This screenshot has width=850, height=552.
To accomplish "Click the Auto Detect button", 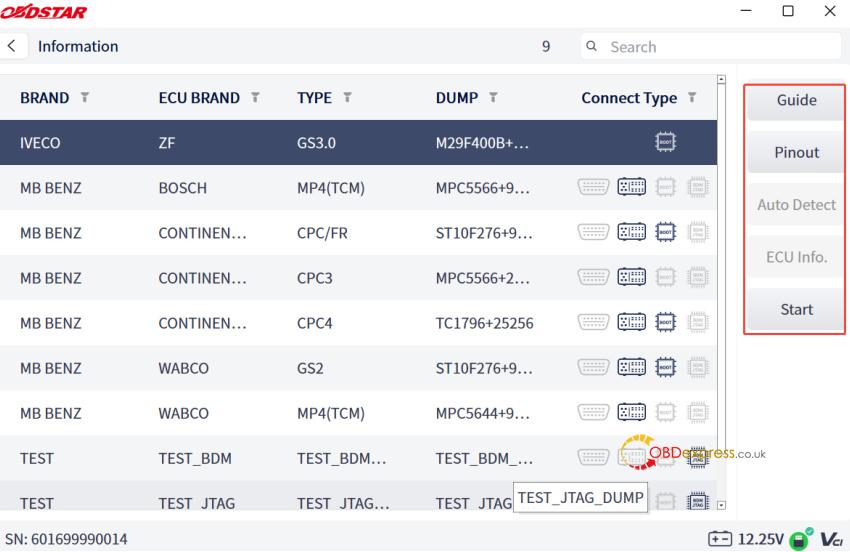I will [x=796, y=205].
